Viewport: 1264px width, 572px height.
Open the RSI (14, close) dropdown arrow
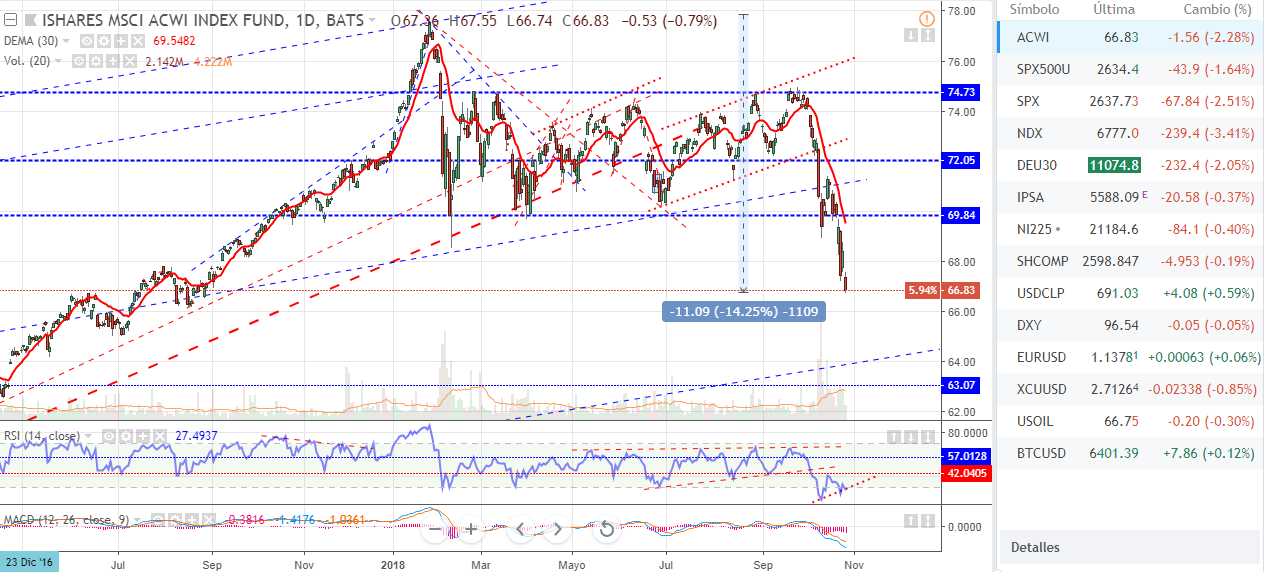click(88, 436)
